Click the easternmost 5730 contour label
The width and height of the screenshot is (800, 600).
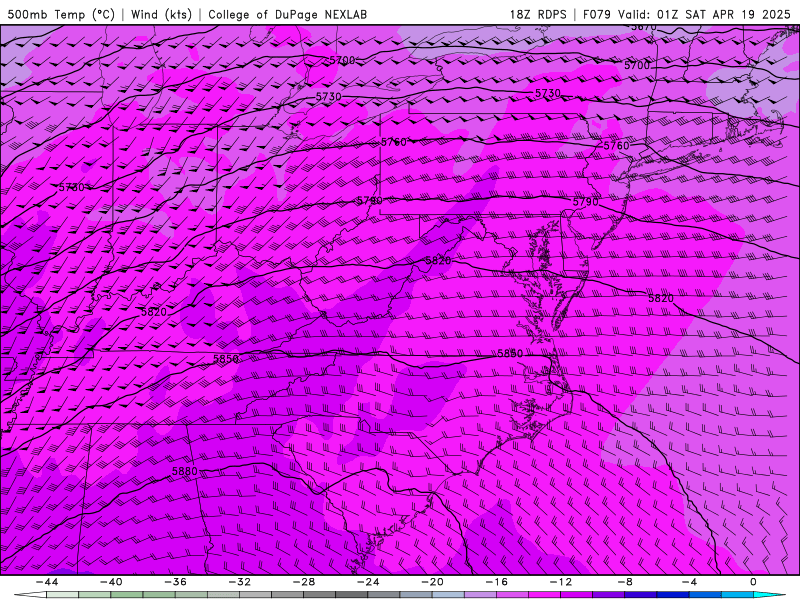pos(547,93)
